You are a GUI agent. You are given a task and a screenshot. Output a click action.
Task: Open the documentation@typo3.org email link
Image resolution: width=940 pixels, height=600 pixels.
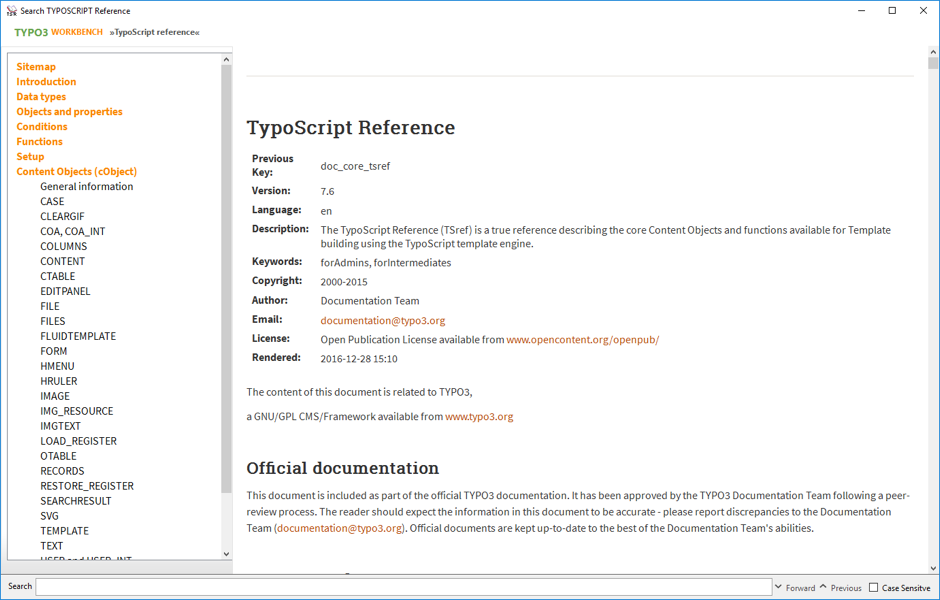(x=382, y=321)
